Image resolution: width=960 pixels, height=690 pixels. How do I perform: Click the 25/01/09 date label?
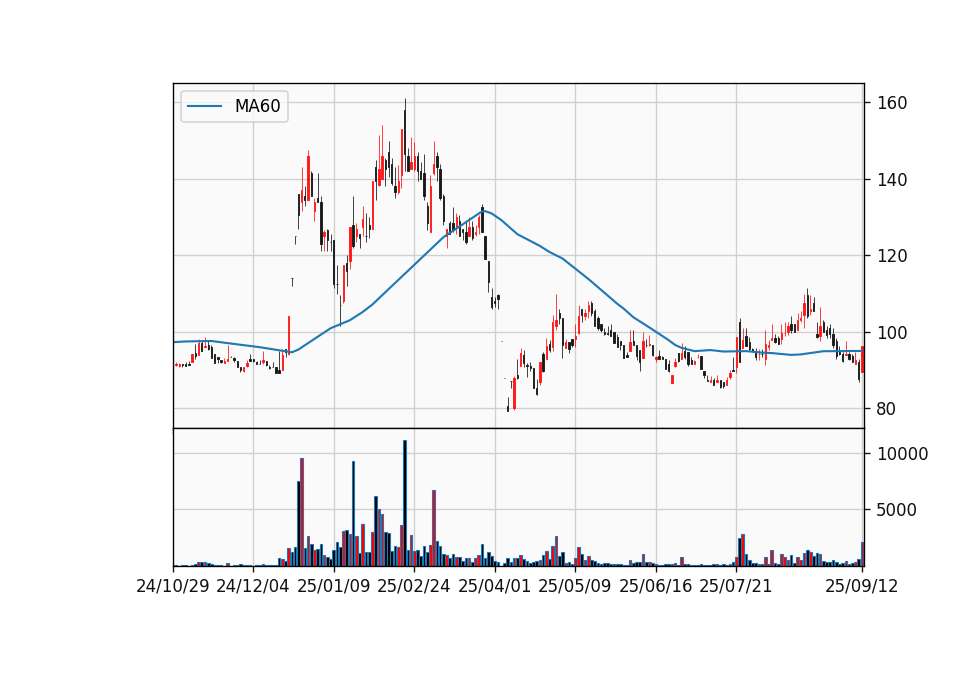(x=334, y=586)
